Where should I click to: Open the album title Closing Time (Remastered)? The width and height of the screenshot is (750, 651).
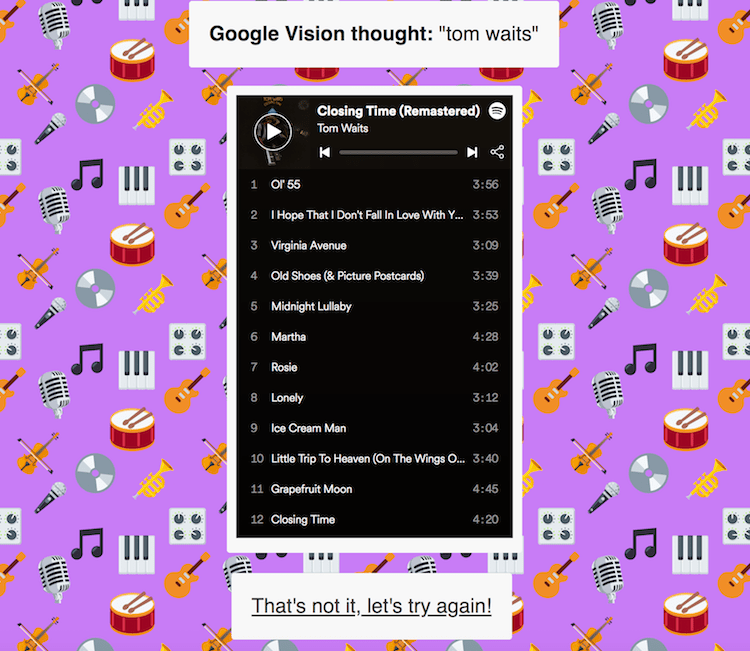point(398,111)
